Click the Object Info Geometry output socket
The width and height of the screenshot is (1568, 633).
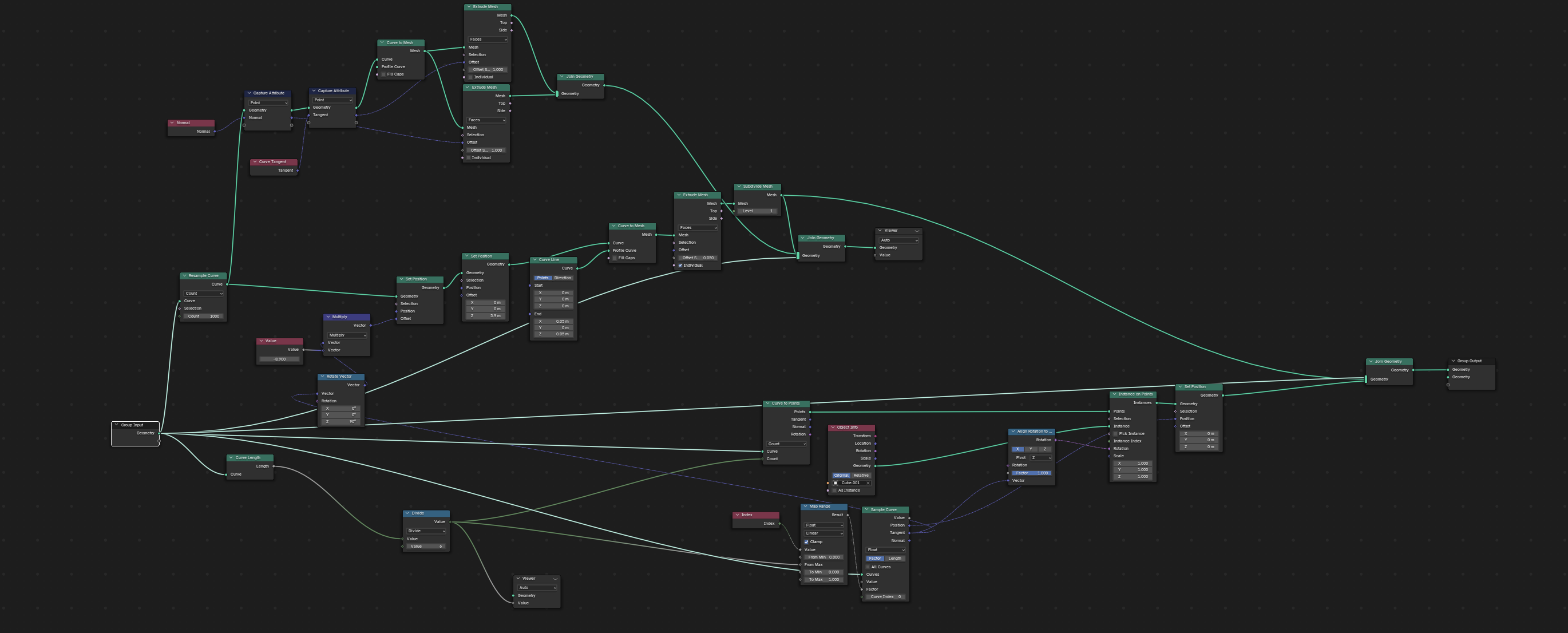pyautogui.click(x=876, y=466)
